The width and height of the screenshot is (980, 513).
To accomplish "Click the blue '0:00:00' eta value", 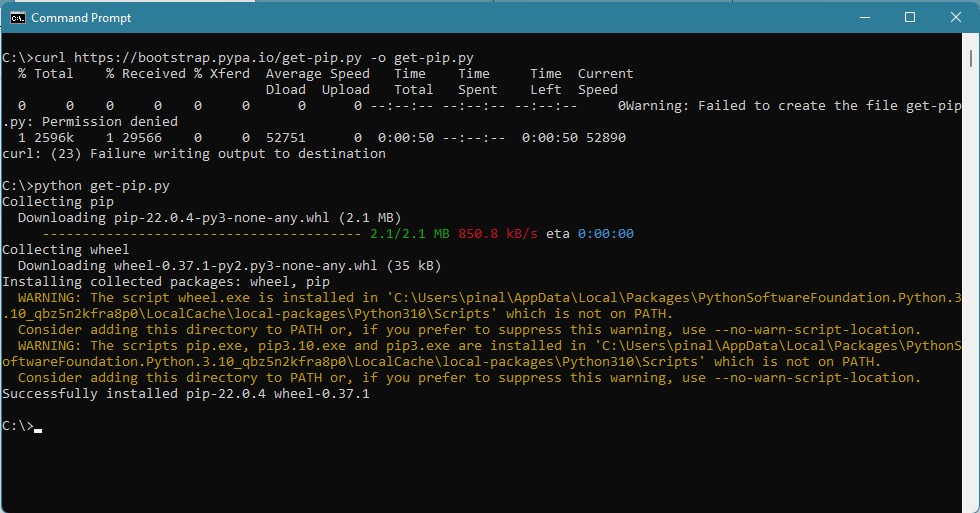I will coord(606,234).
